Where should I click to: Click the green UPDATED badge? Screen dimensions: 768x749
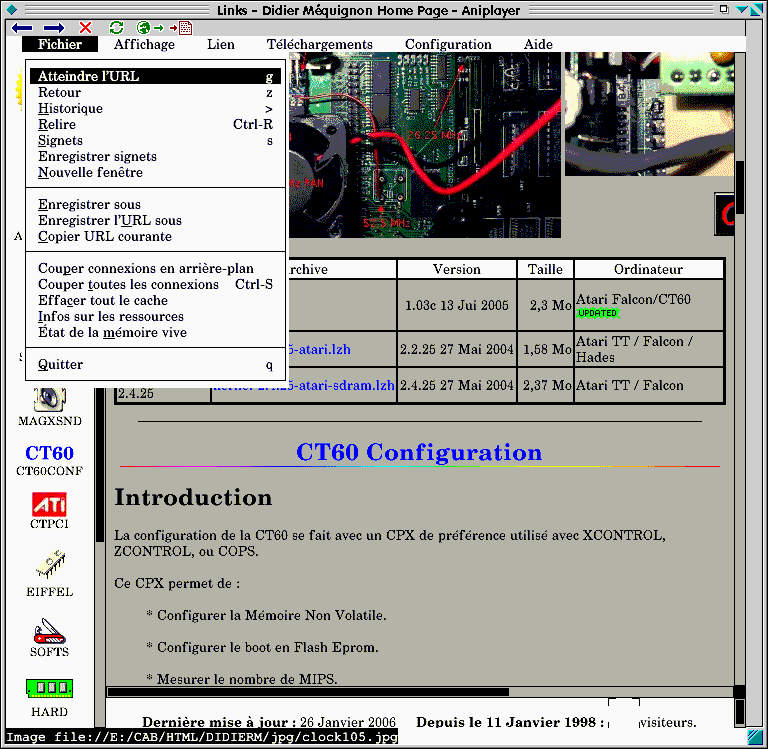point(598,314)
